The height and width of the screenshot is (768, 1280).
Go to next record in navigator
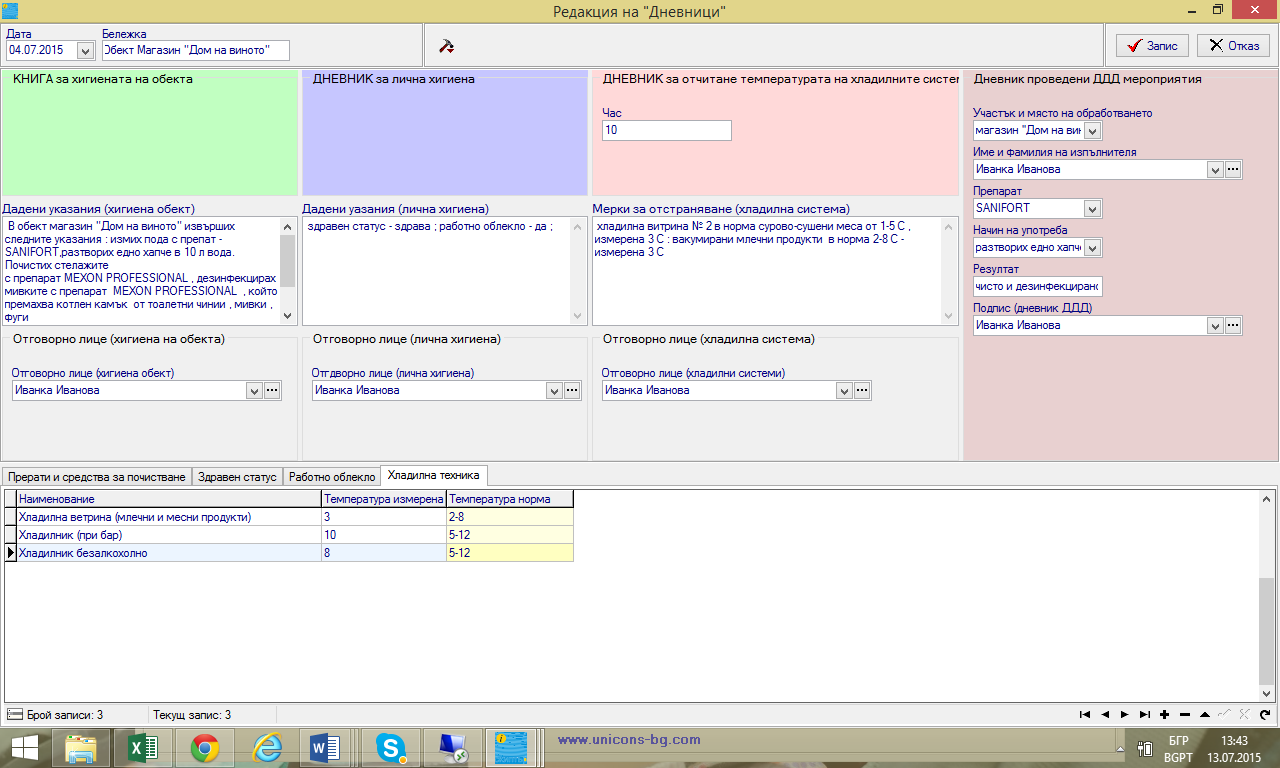point(1125,714)
